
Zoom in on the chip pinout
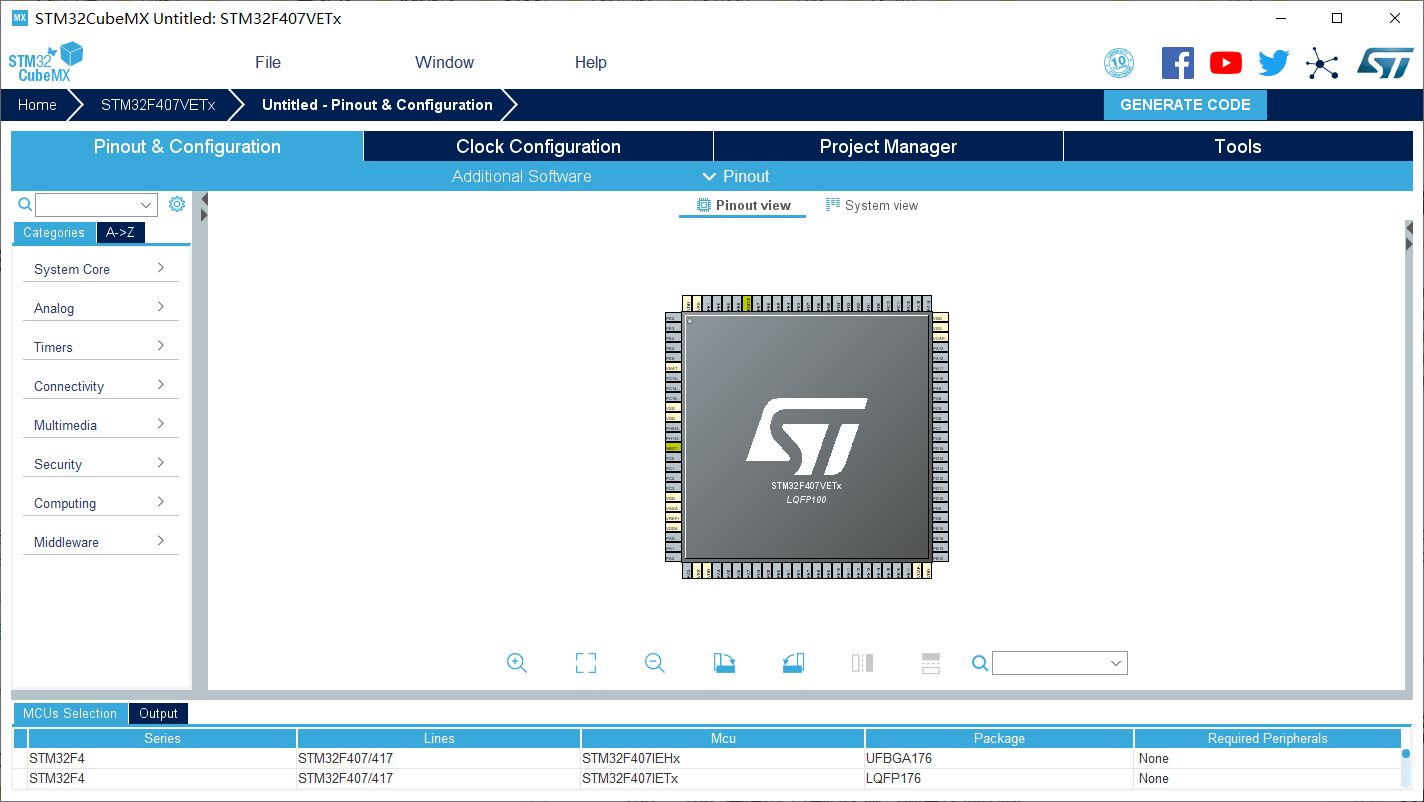[517, 663]
